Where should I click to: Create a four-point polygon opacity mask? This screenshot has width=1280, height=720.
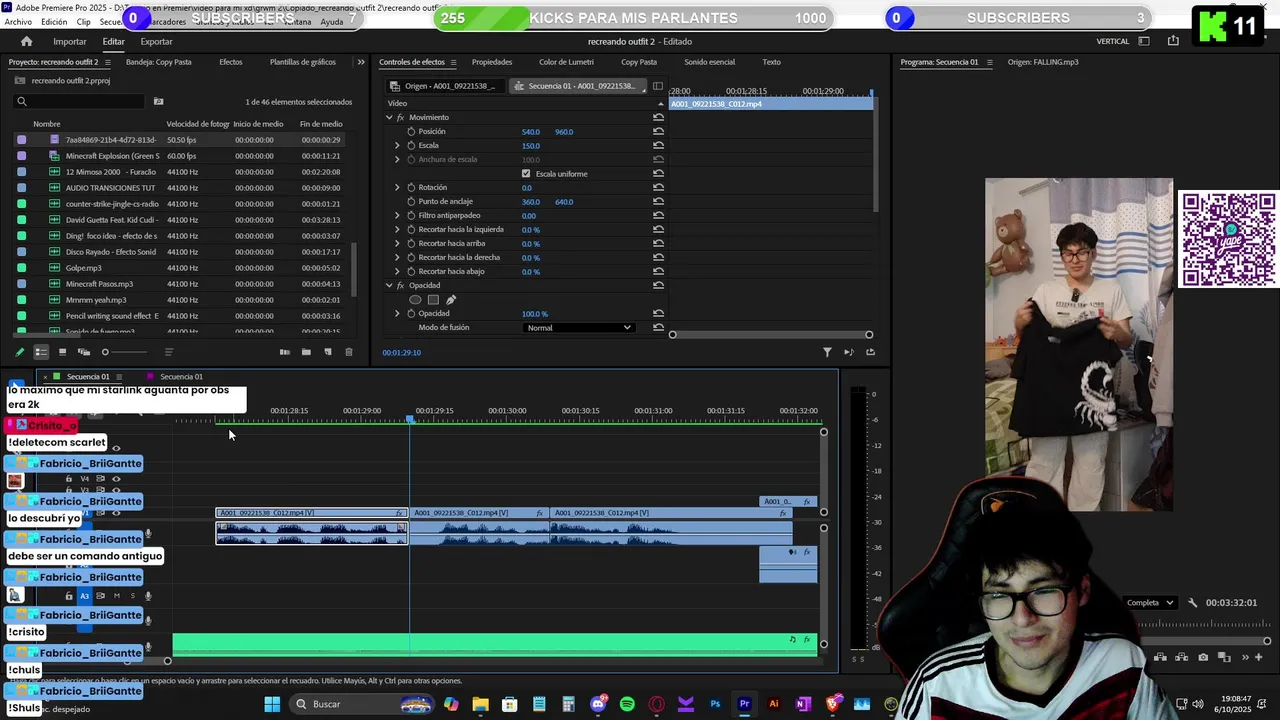click(x=433, y=299)
